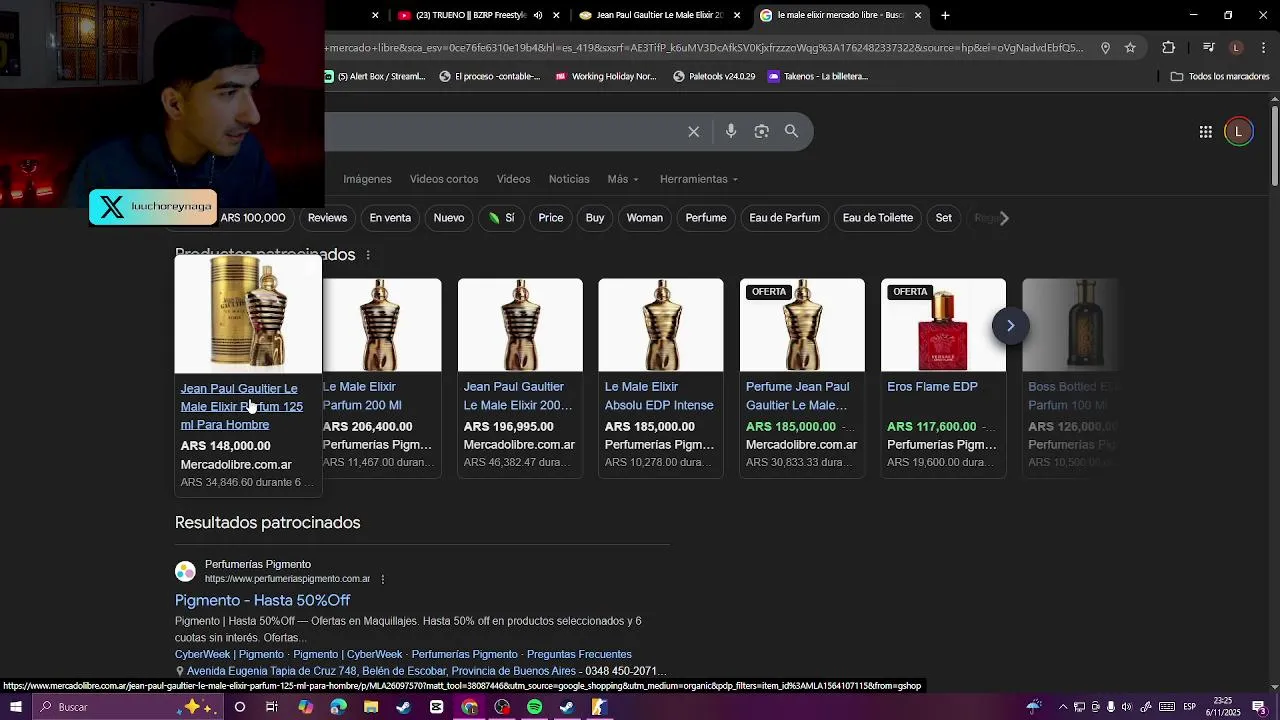Open Copilot from the taskbar
Viewport: 1280px width, 720px height.
click(305, 707)
